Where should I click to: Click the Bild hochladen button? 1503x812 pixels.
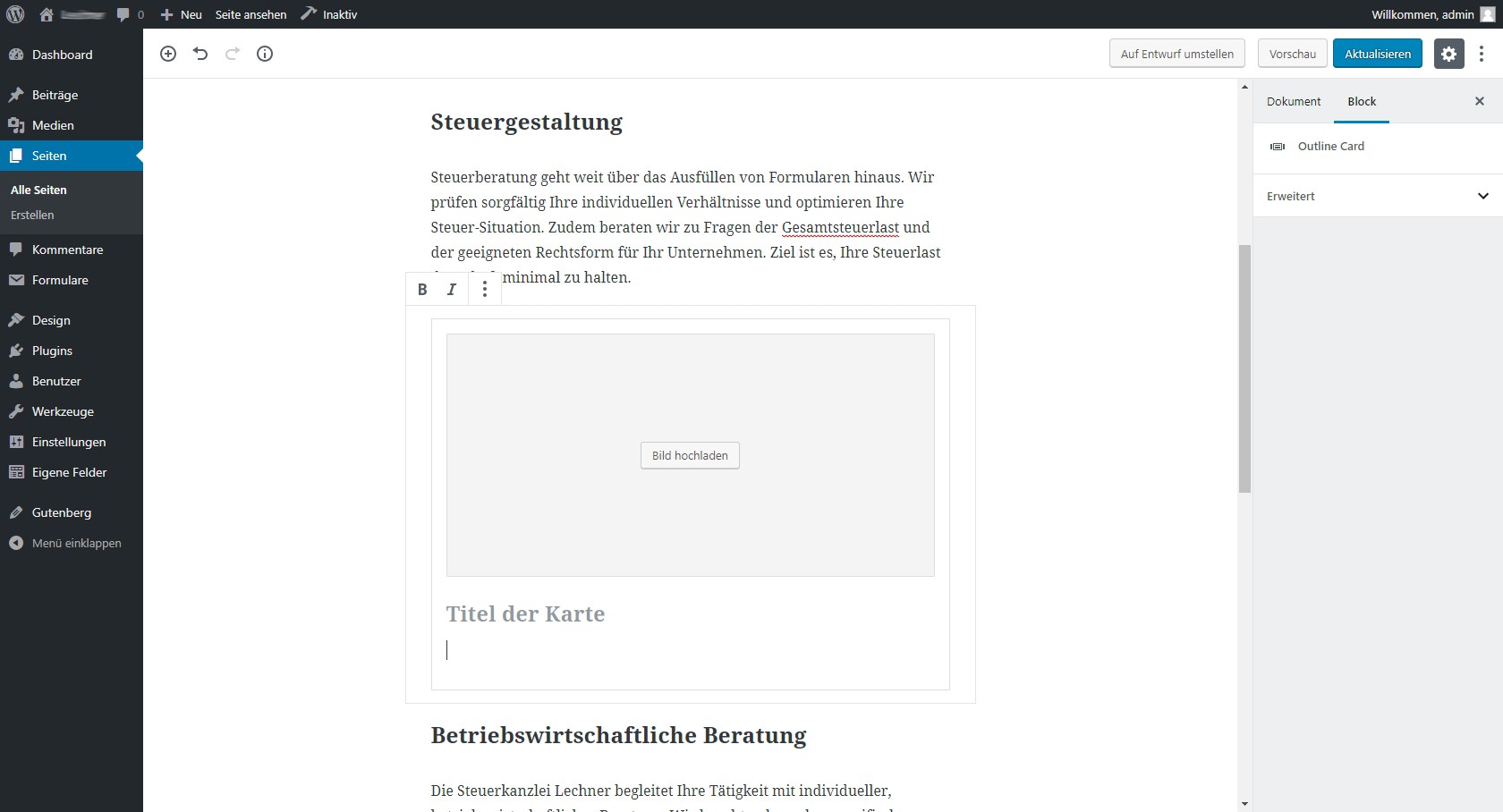click(689, 455)
